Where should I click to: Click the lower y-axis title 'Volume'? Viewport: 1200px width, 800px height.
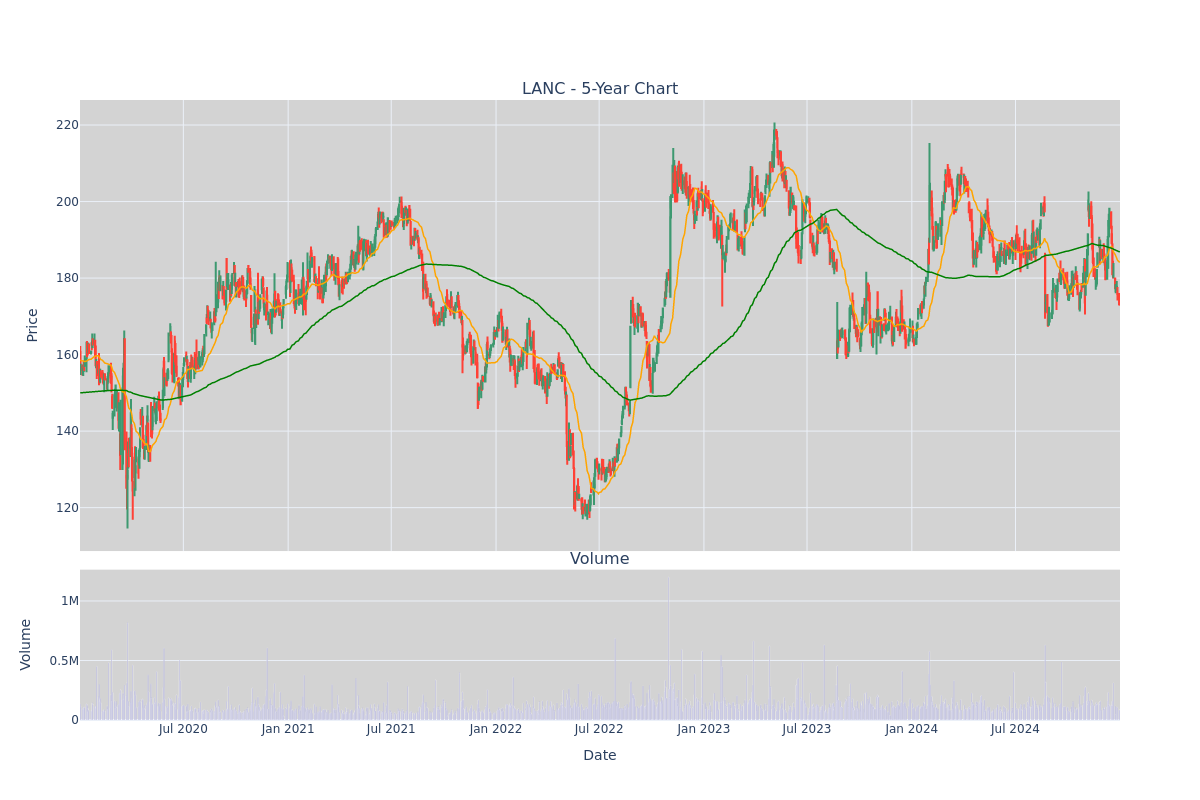tap(27, 644)
